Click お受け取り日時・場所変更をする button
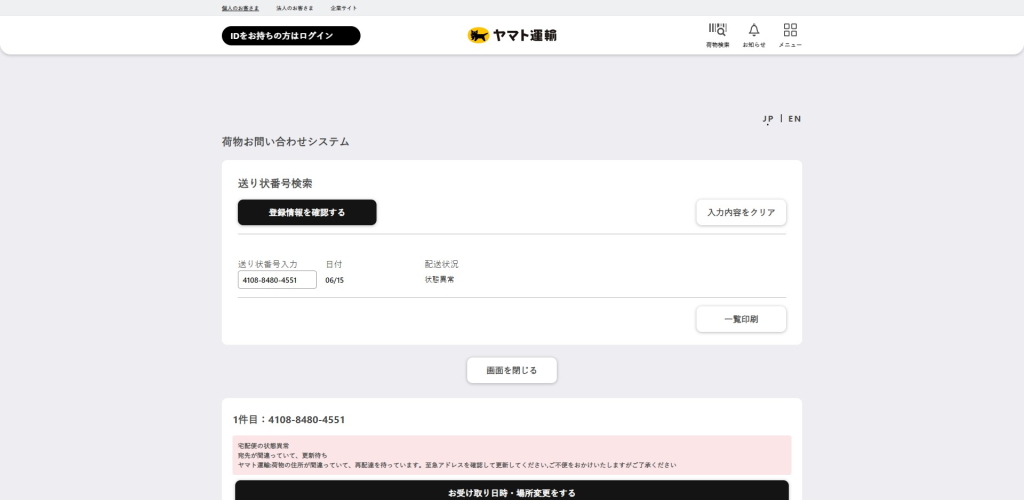 [x=512, y=492]
